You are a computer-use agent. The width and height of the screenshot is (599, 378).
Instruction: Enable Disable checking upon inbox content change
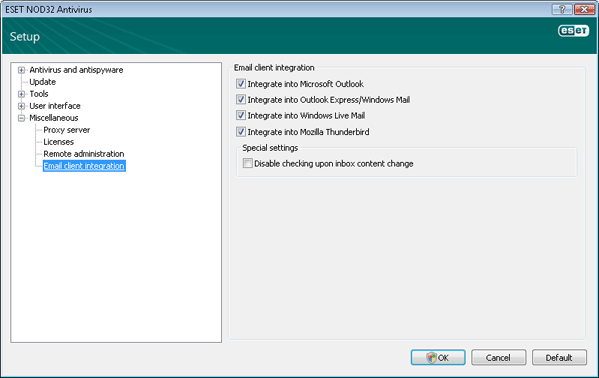pyautogui.click(x=248, y=164)
